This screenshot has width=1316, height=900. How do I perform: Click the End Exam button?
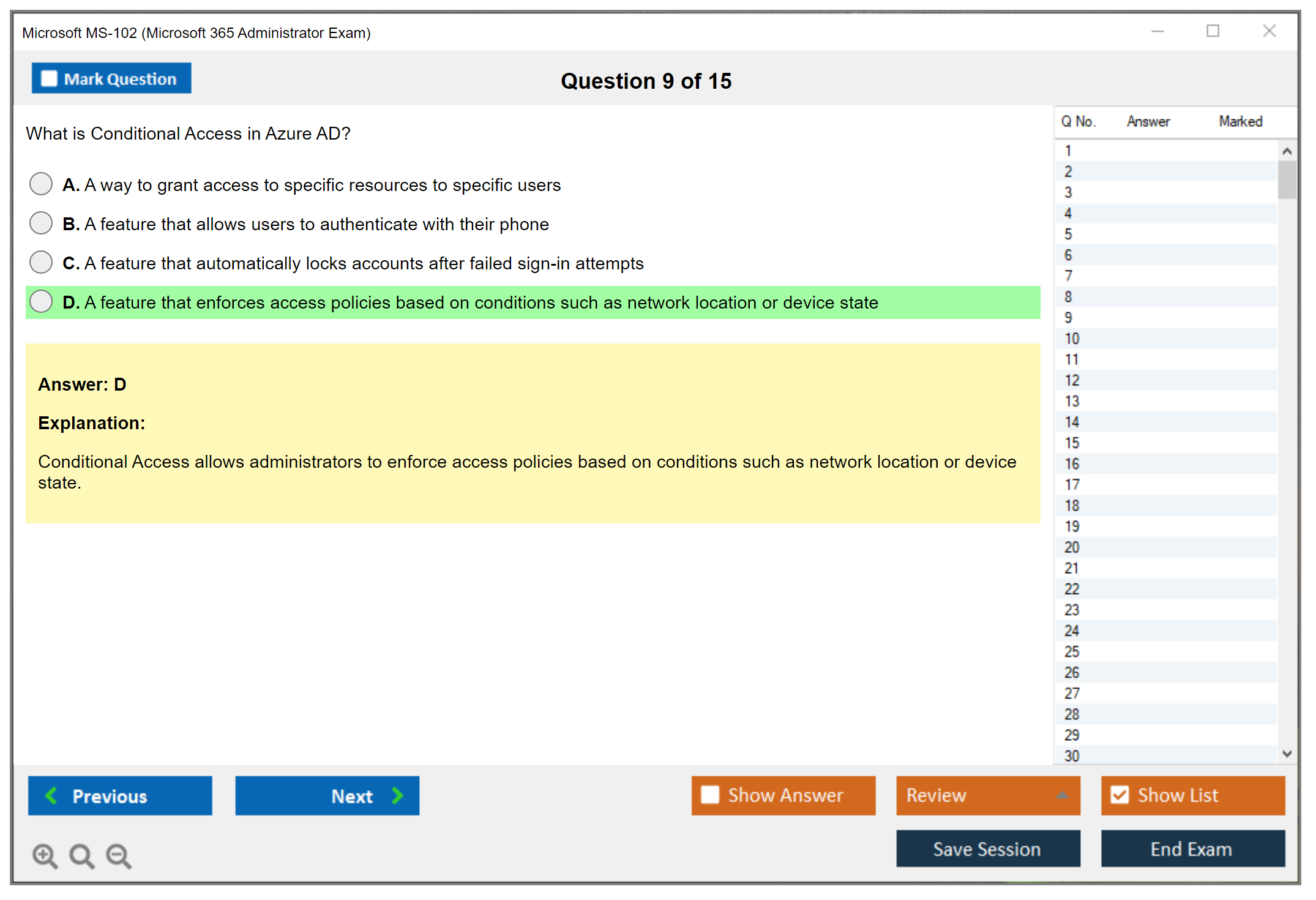(x=1192, y=849)
